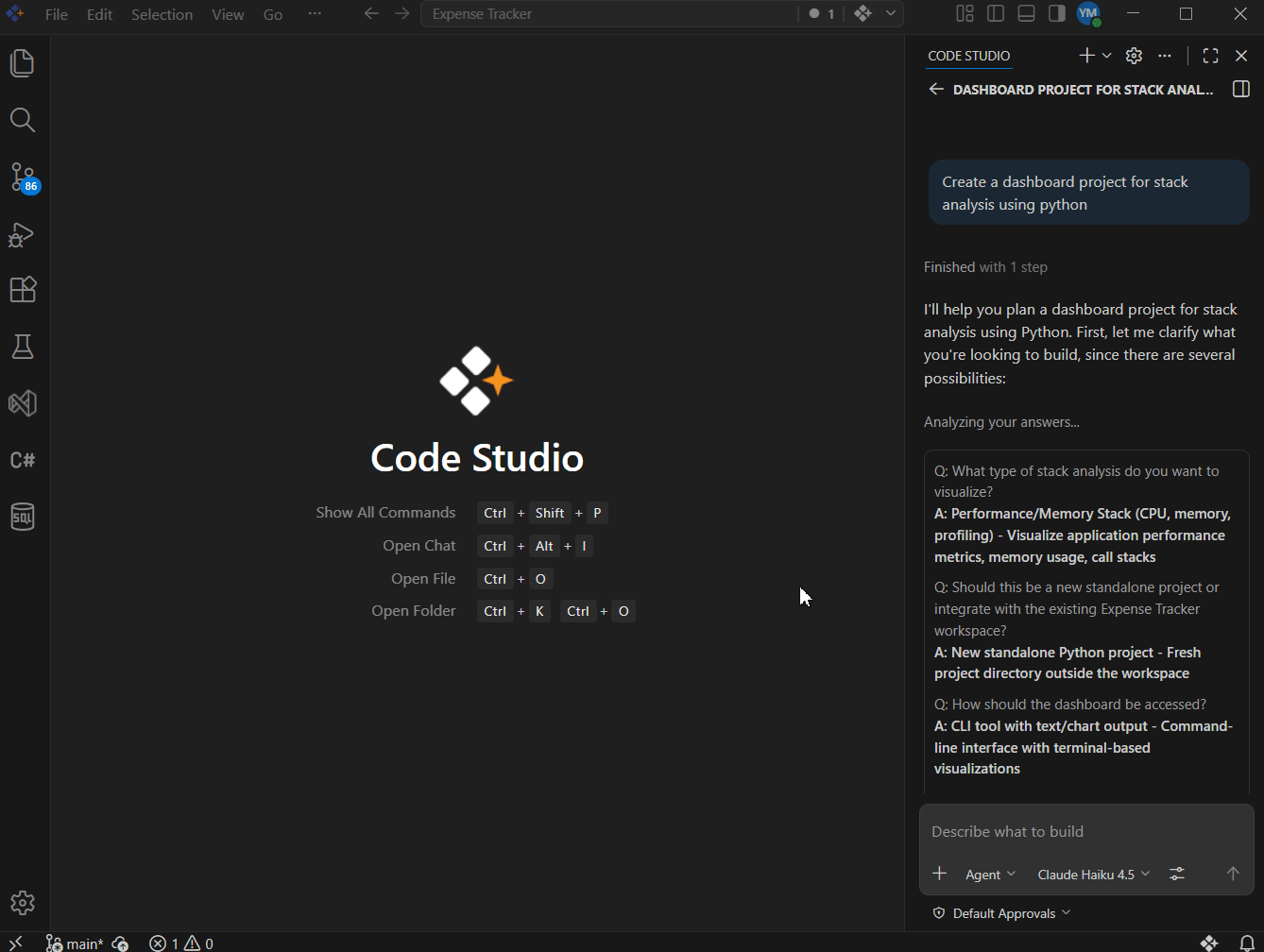Focus the Describe what to build input
Viewport: 1264px width, 952px height.
coord(1085,832)
